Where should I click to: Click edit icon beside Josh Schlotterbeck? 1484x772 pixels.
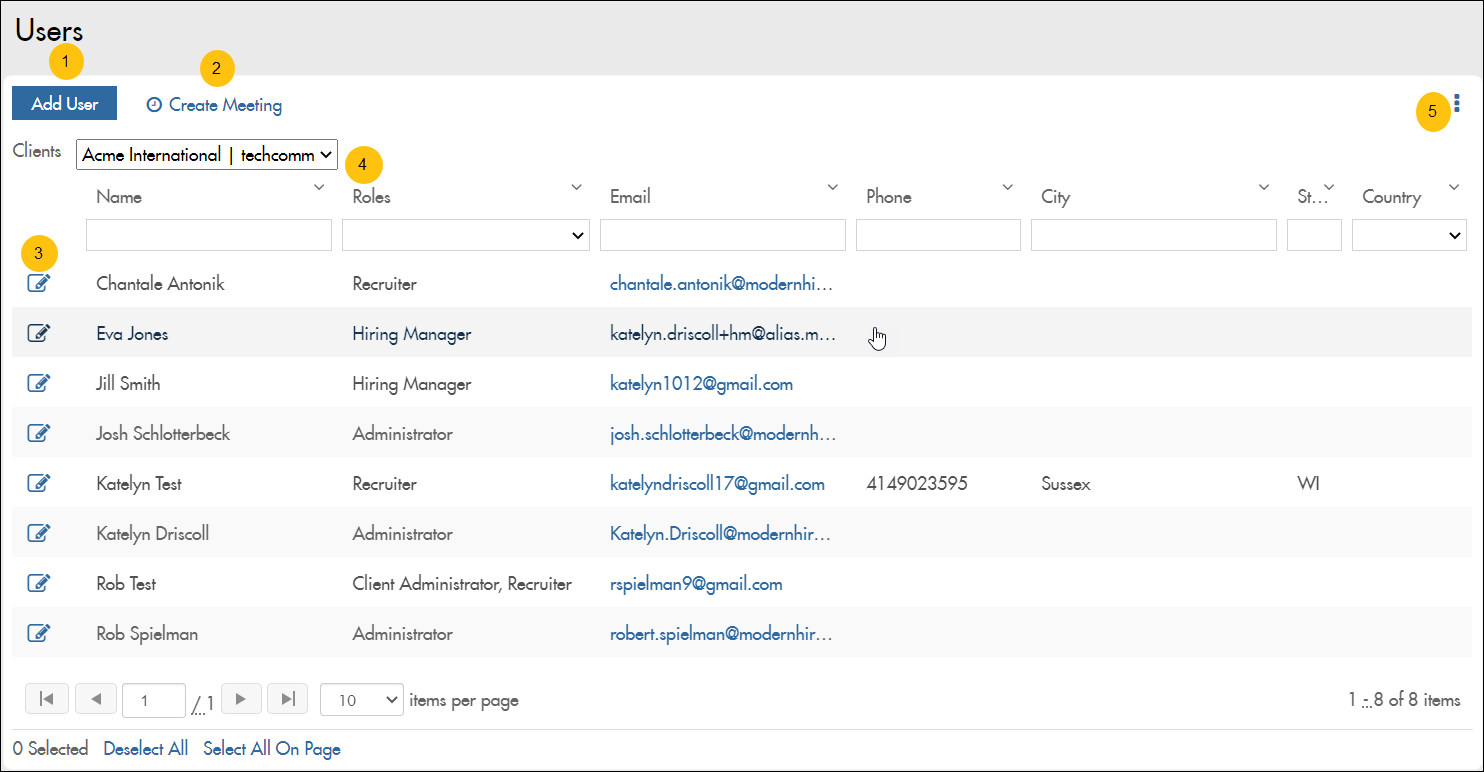click(x=38, y=433)
